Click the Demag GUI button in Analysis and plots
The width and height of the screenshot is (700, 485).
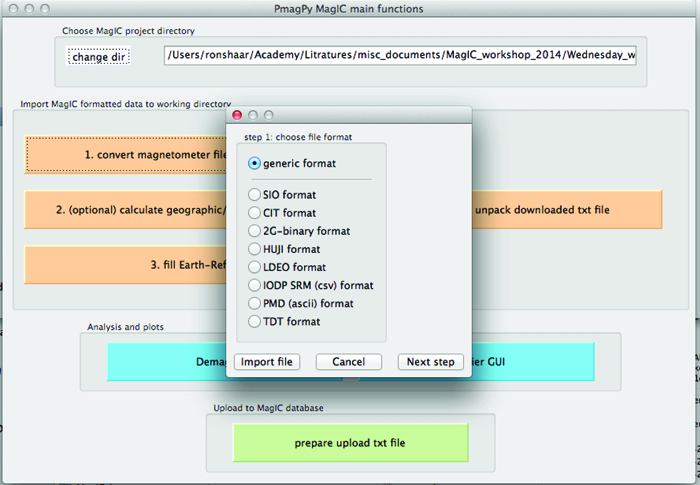click(167, 362)
